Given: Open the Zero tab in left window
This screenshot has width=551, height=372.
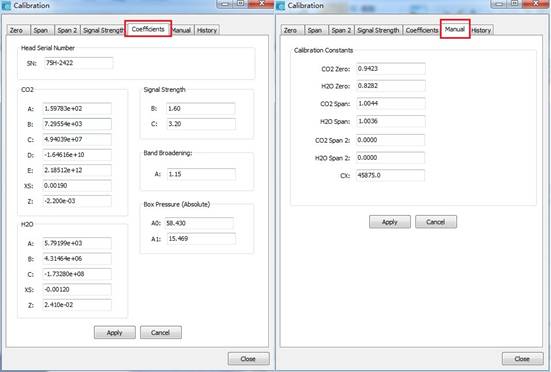Looking at the screenshot, I should coord(17,31).
